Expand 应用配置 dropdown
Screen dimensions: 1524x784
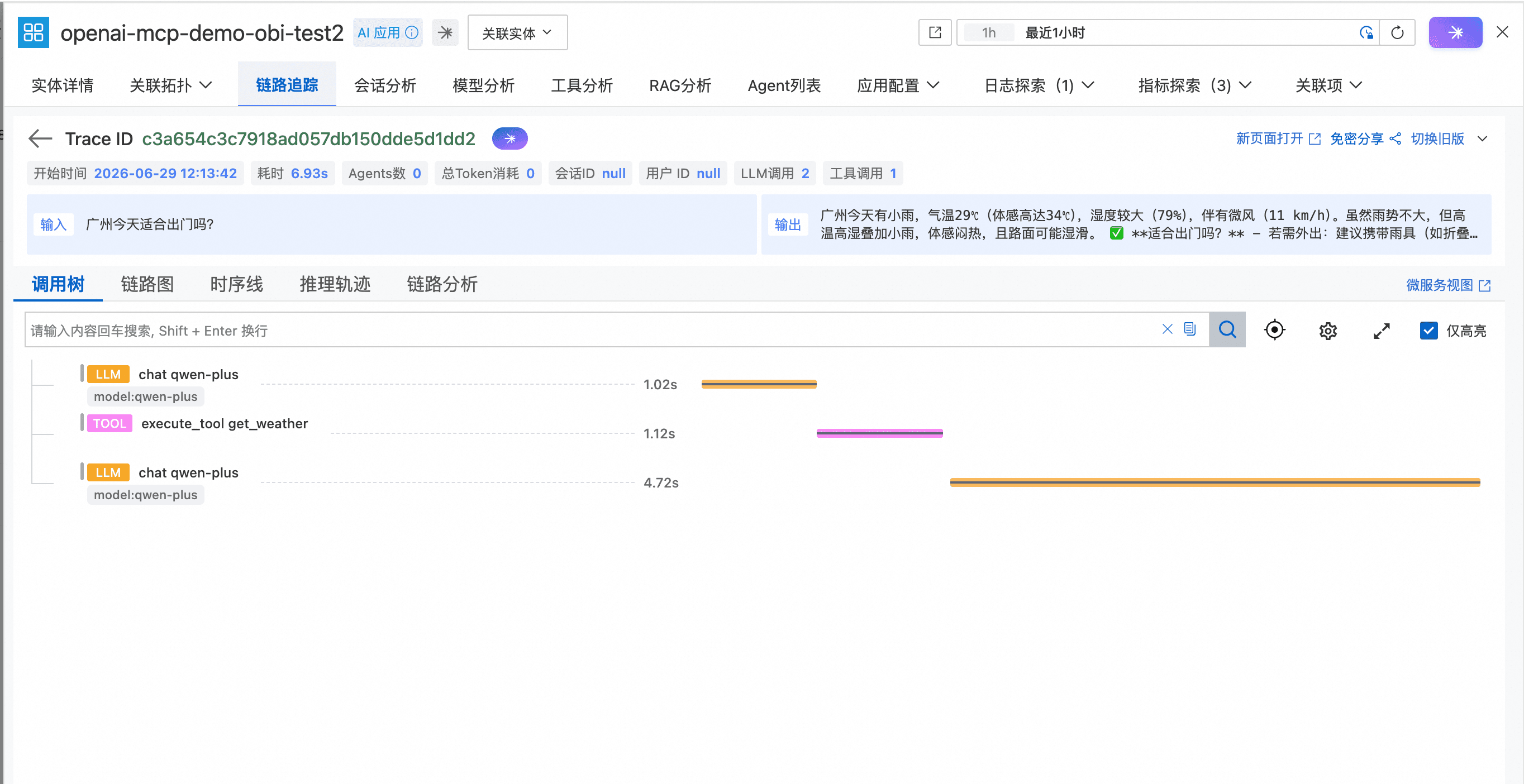898,85
